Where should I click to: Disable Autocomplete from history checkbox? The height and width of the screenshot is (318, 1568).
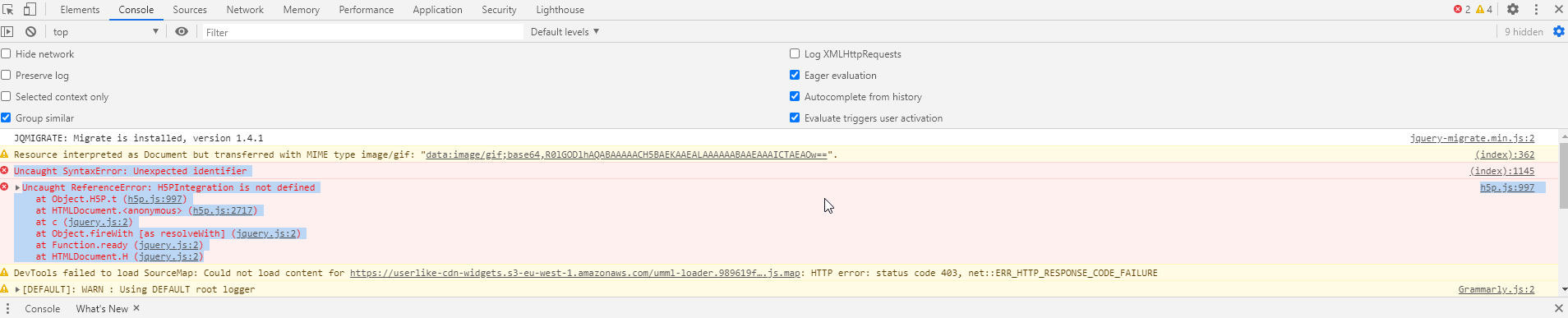tap(795, 96)
